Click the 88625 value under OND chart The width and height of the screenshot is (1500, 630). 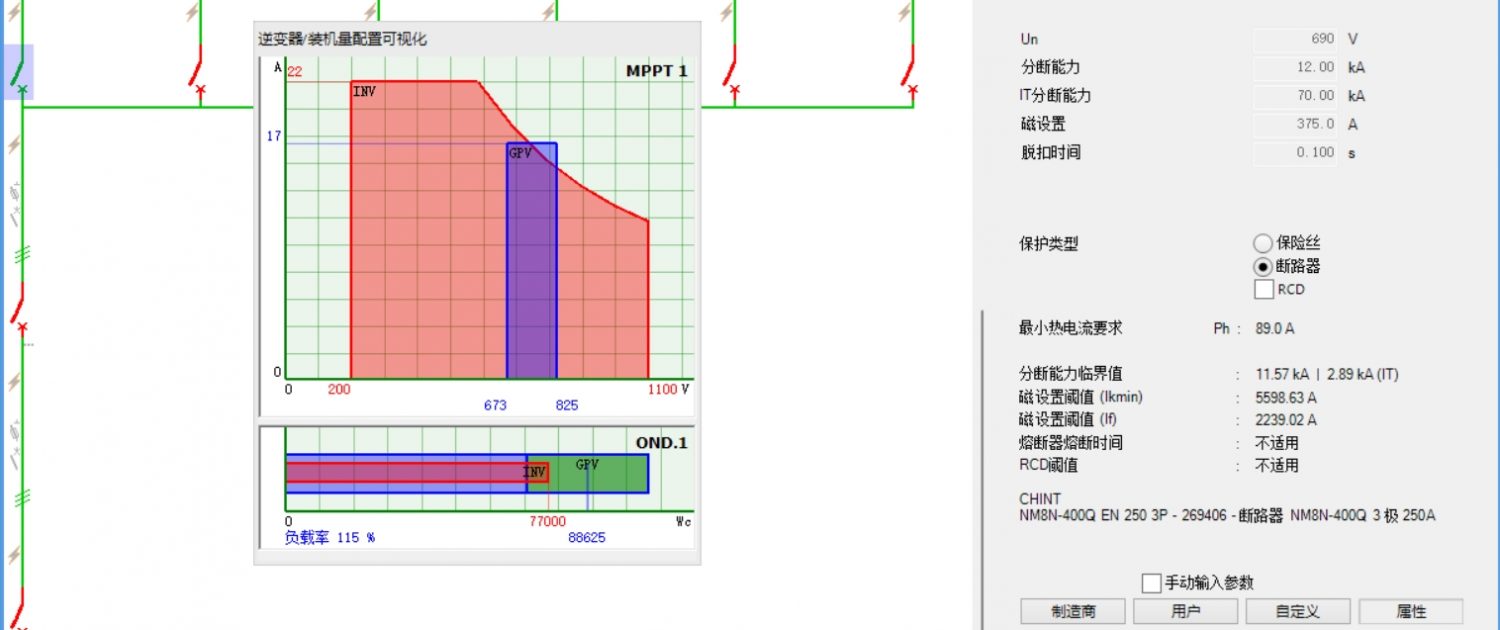click(586, 537)
